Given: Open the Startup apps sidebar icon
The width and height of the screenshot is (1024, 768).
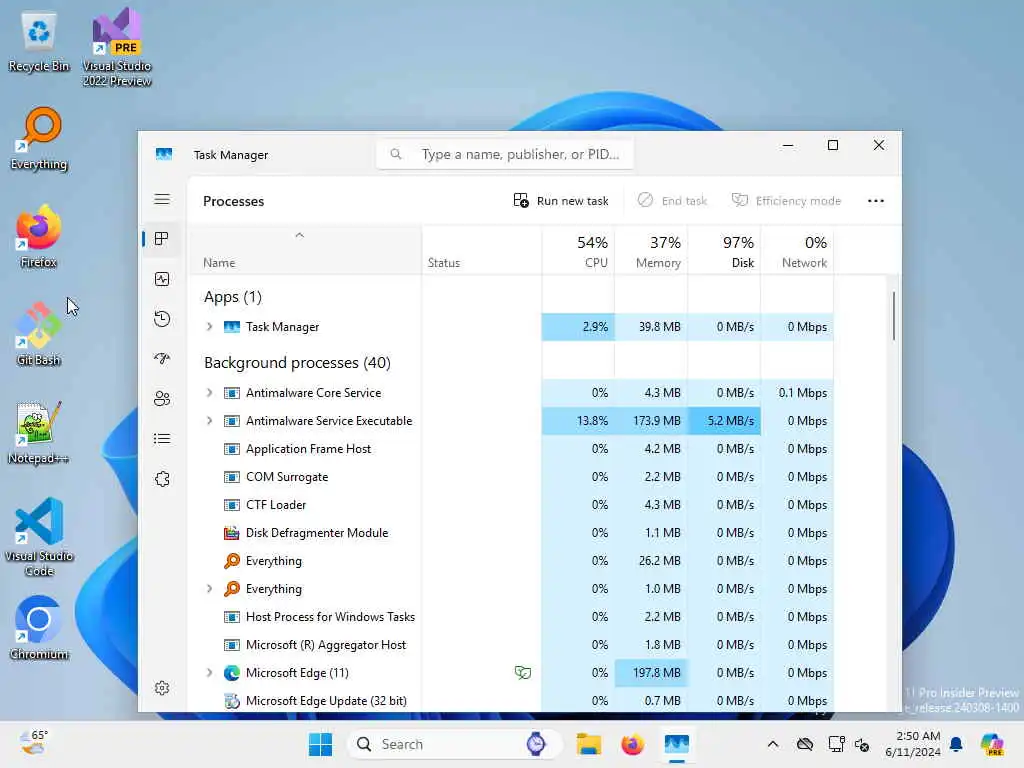Looking at the screenshot, I should coord(162,359).
